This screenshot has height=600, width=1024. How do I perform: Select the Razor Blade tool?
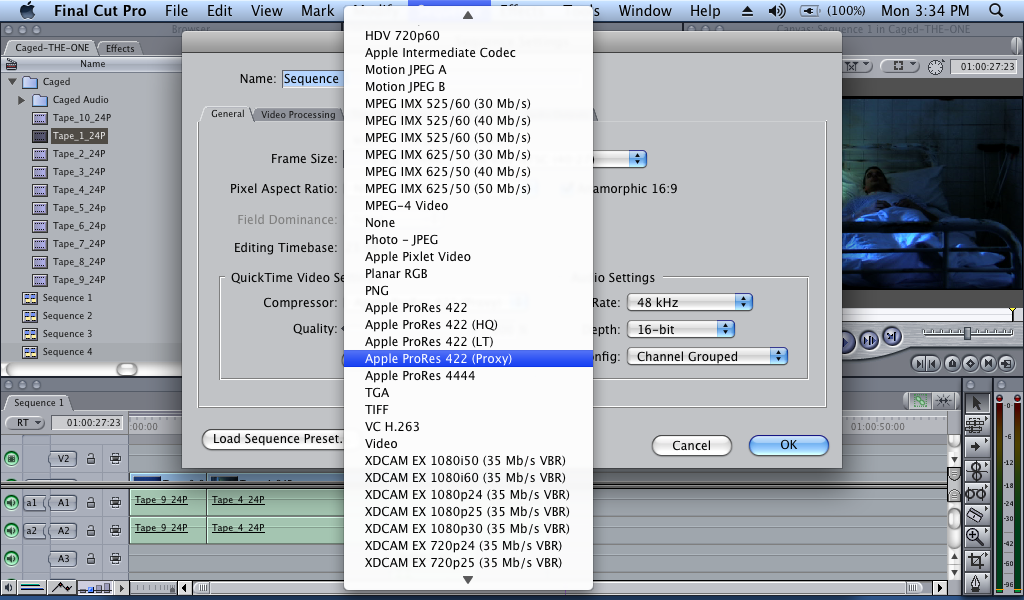click(x=976, y=515)
